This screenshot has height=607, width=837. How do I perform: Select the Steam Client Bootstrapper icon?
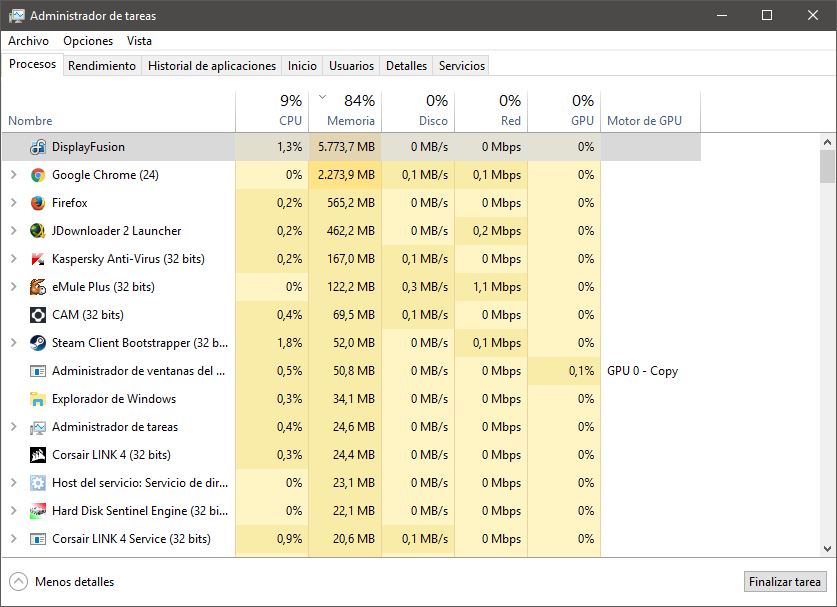pos(38,343)
